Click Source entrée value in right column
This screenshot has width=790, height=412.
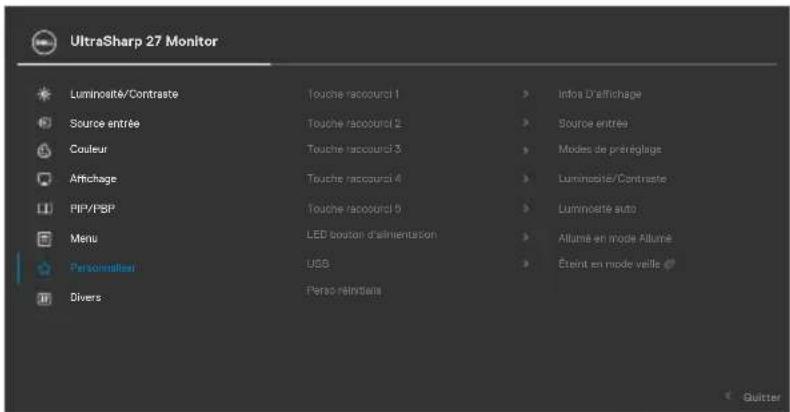593,123
